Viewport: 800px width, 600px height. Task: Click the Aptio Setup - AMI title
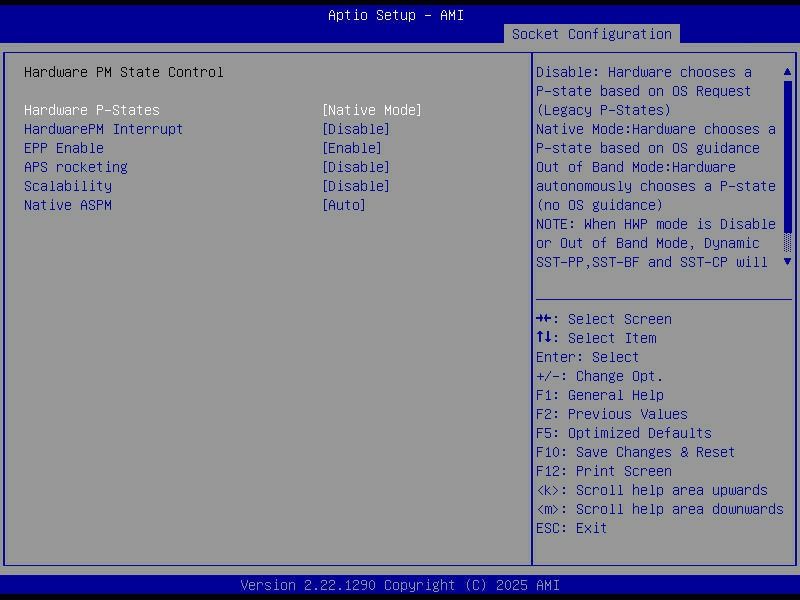pyautogui.click(x=396, y=15)
